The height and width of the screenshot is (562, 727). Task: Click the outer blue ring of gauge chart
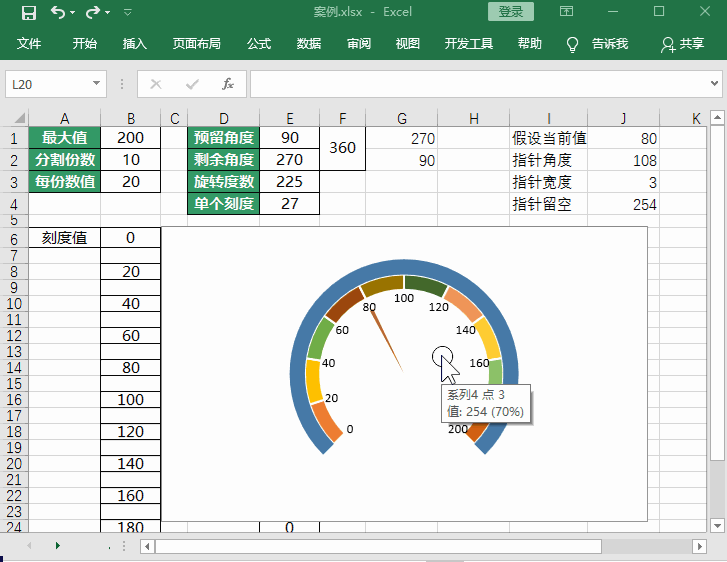[404, 267]
